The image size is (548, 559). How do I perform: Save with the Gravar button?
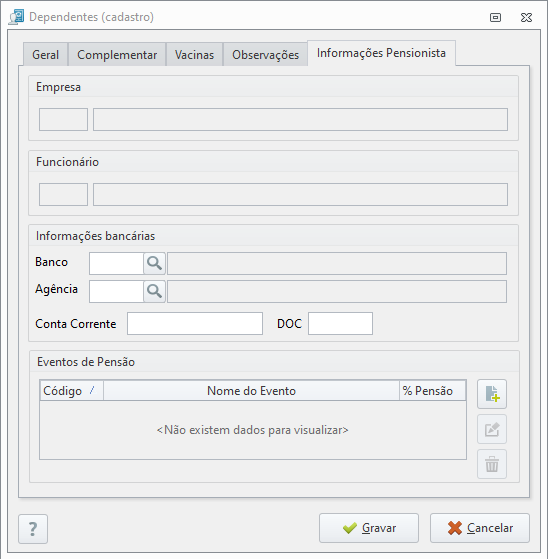(369, 528)
